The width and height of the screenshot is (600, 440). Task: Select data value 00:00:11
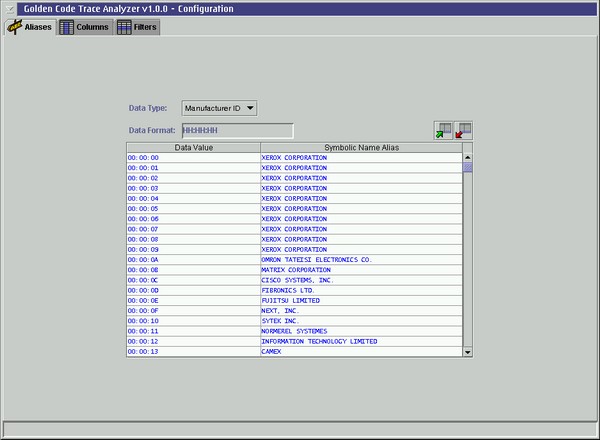194,331
